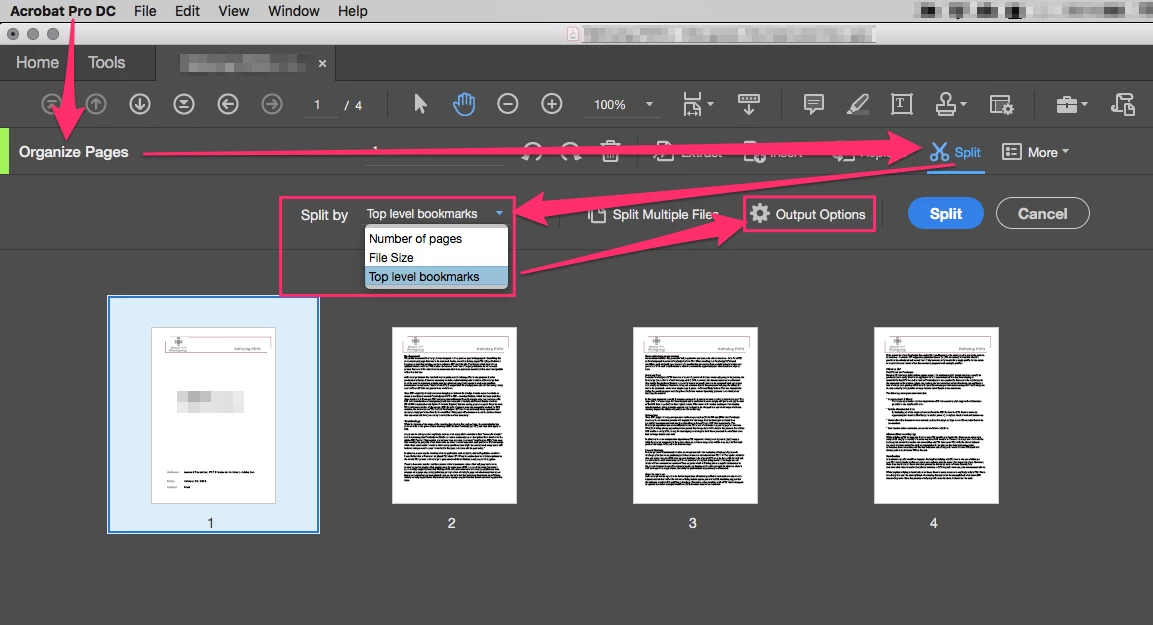This screenshot has width=1153, height=625.
Task: Open the File menu
Action: tap(146, 11)
